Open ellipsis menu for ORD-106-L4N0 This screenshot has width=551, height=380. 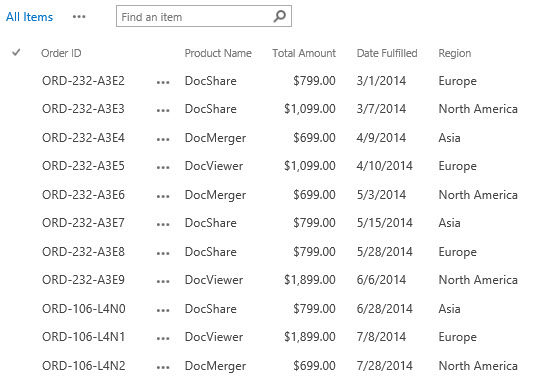163,310
